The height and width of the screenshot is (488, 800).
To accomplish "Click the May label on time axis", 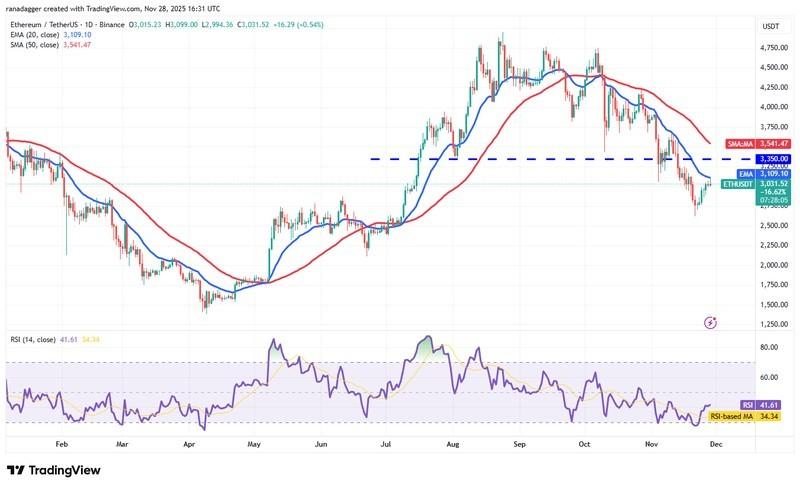I will [x=253, y=441].
